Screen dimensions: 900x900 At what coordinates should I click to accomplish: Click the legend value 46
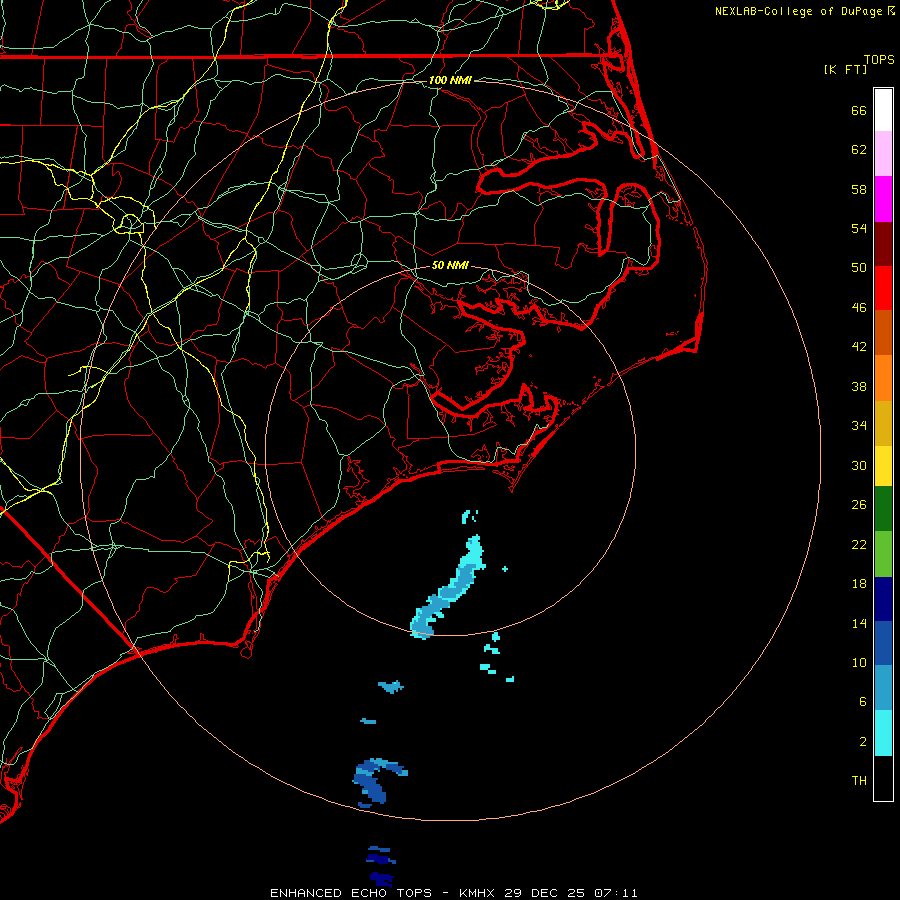859,307
